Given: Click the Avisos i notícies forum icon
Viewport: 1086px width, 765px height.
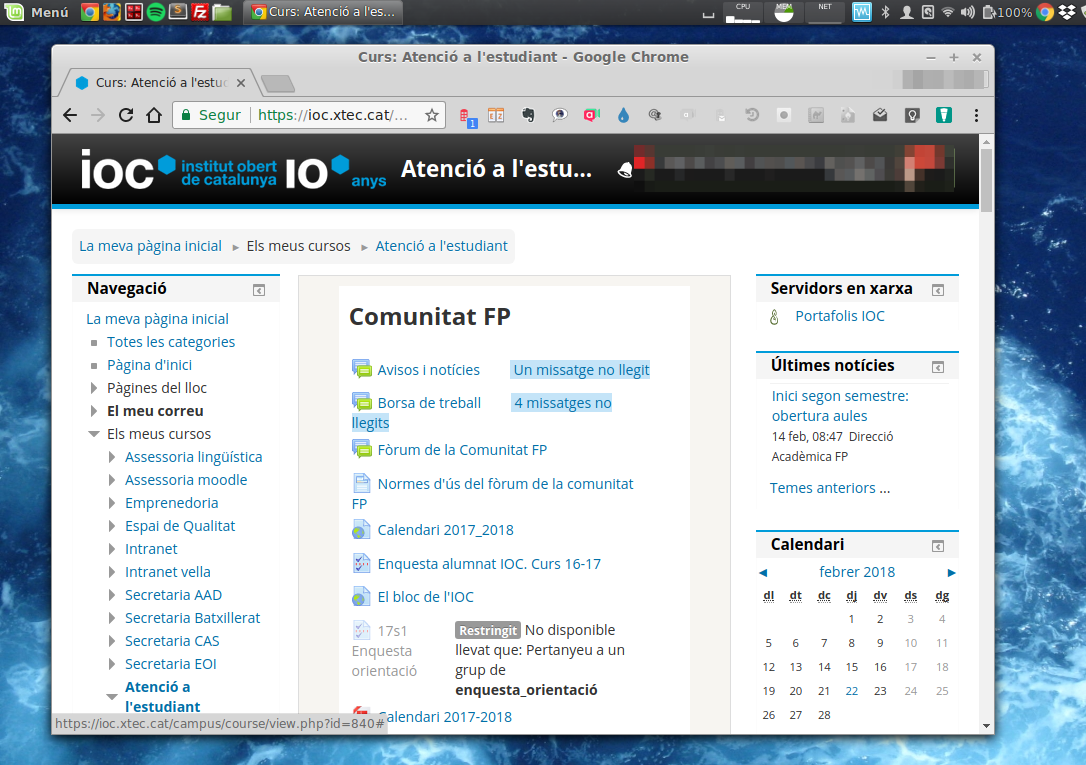Looking at the screenshot, I should click(362, 369).
